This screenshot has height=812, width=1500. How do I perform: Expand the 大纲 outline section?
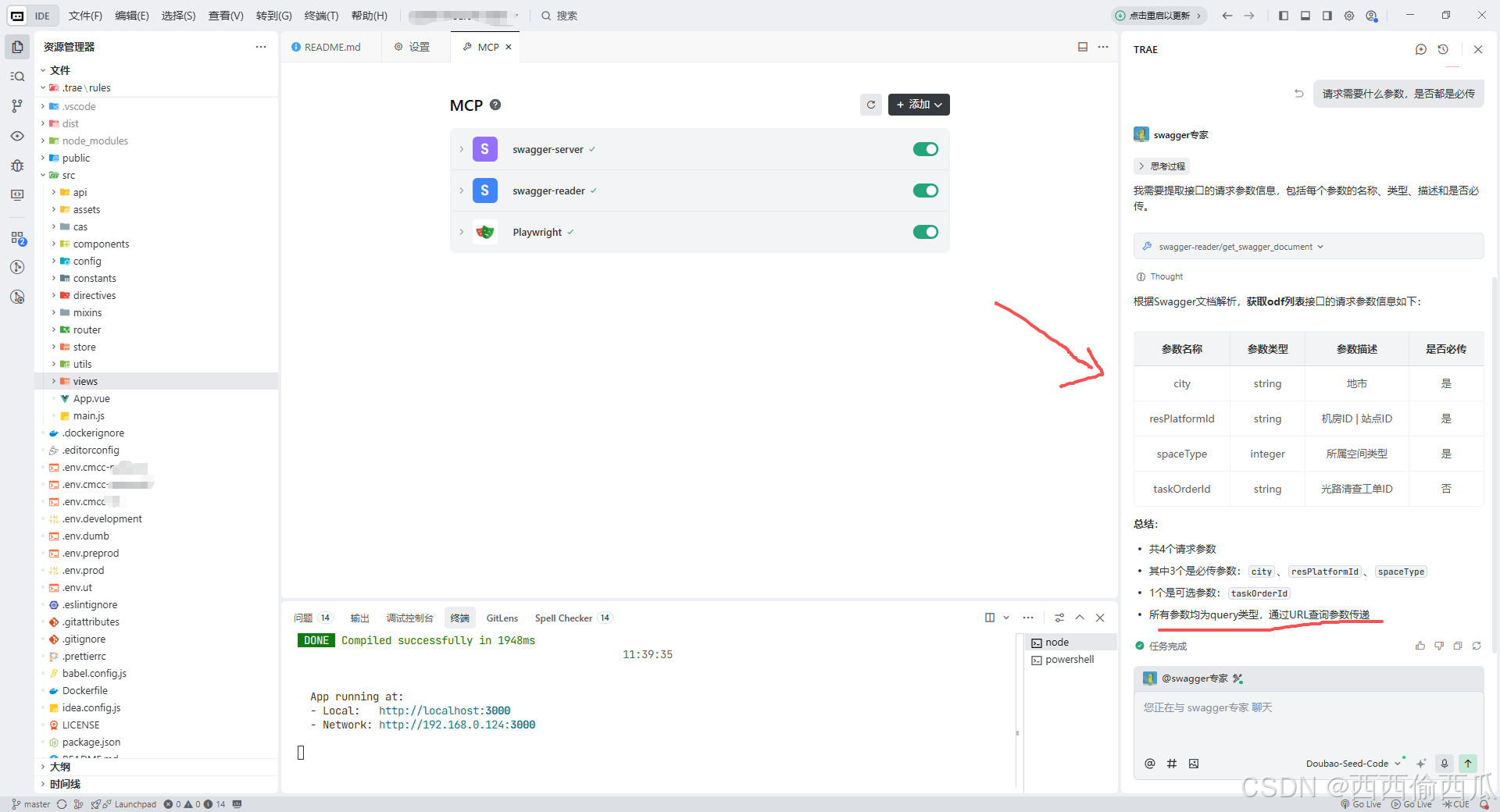(x=59, y=767)
